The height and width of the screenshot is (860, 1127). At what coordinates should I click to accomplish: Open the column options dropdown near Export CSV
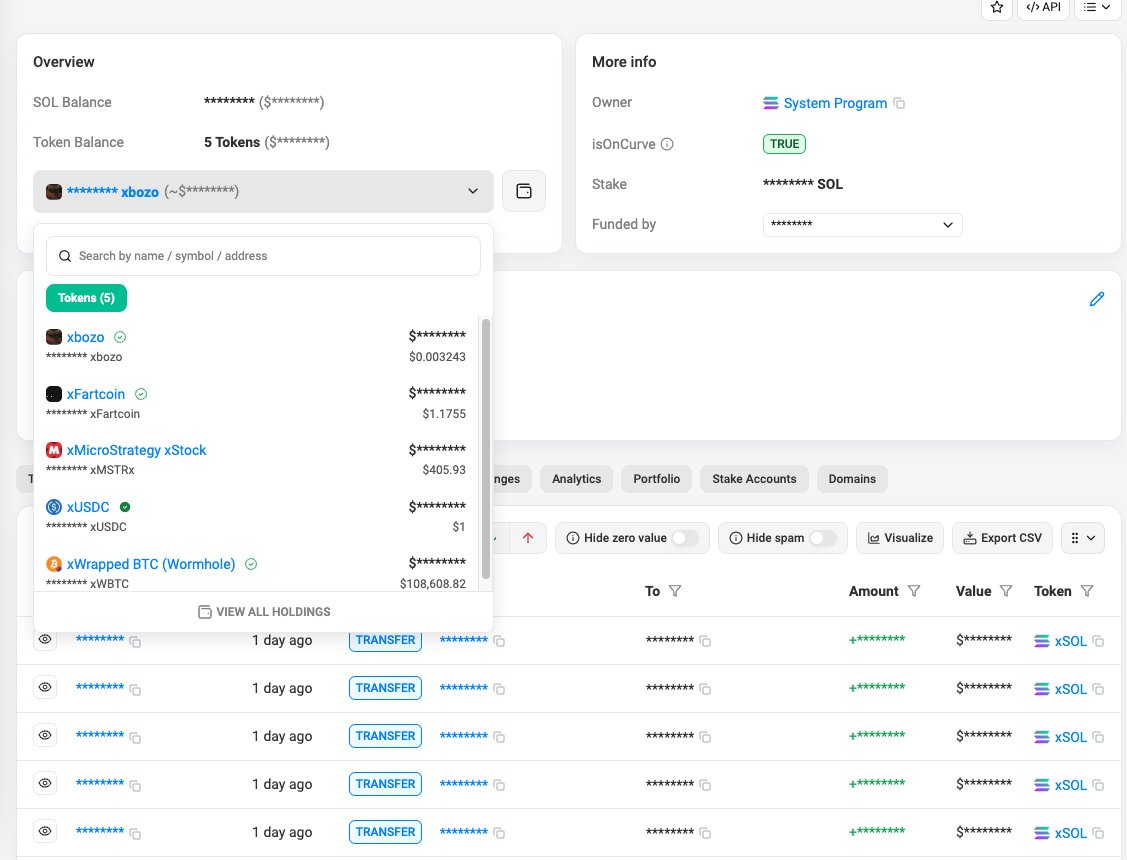(x=1082, y=538)
